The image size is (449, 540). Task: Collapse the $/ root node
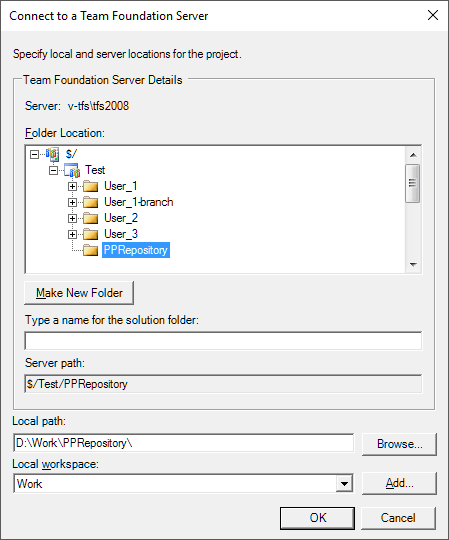[34, 154]
